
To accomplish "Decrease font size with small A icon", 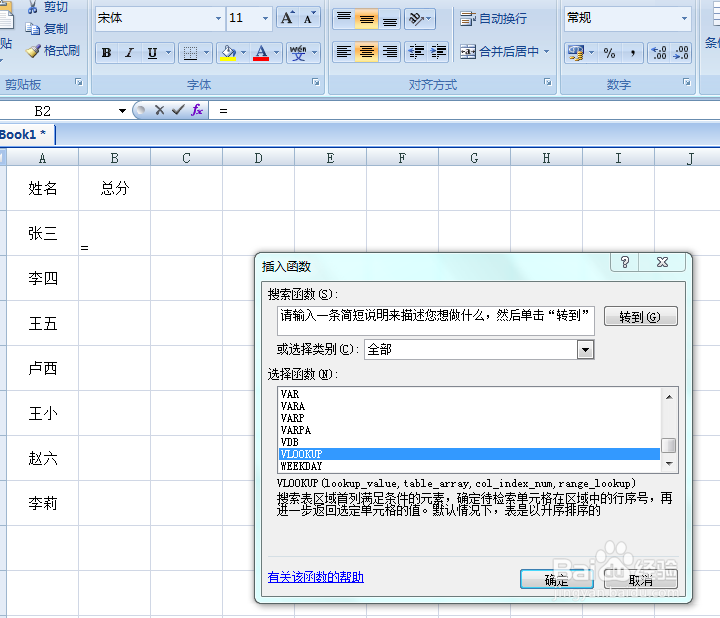I will [309, 18].
